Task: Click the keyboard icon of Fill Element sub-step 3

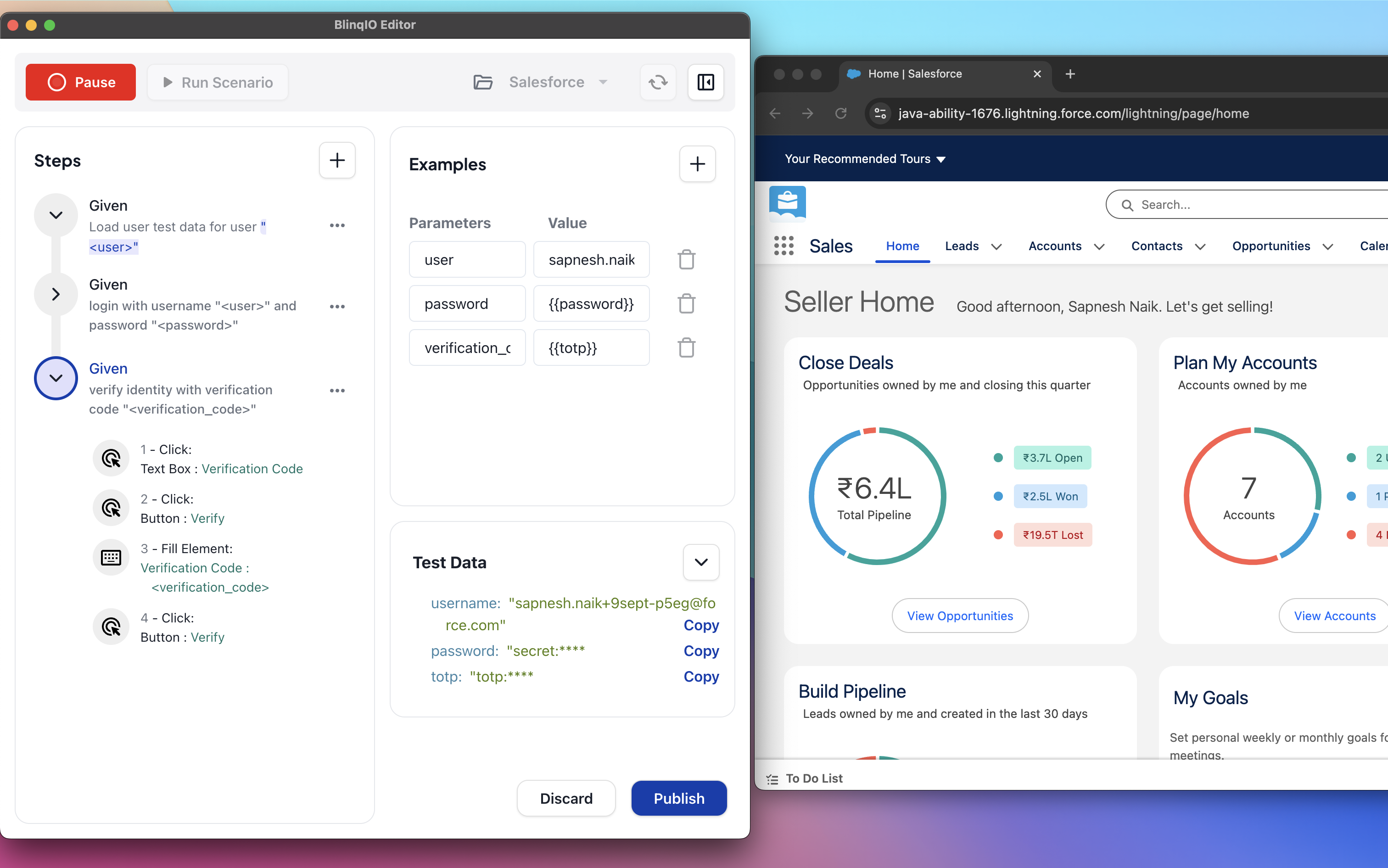Action: pos(111,557)
